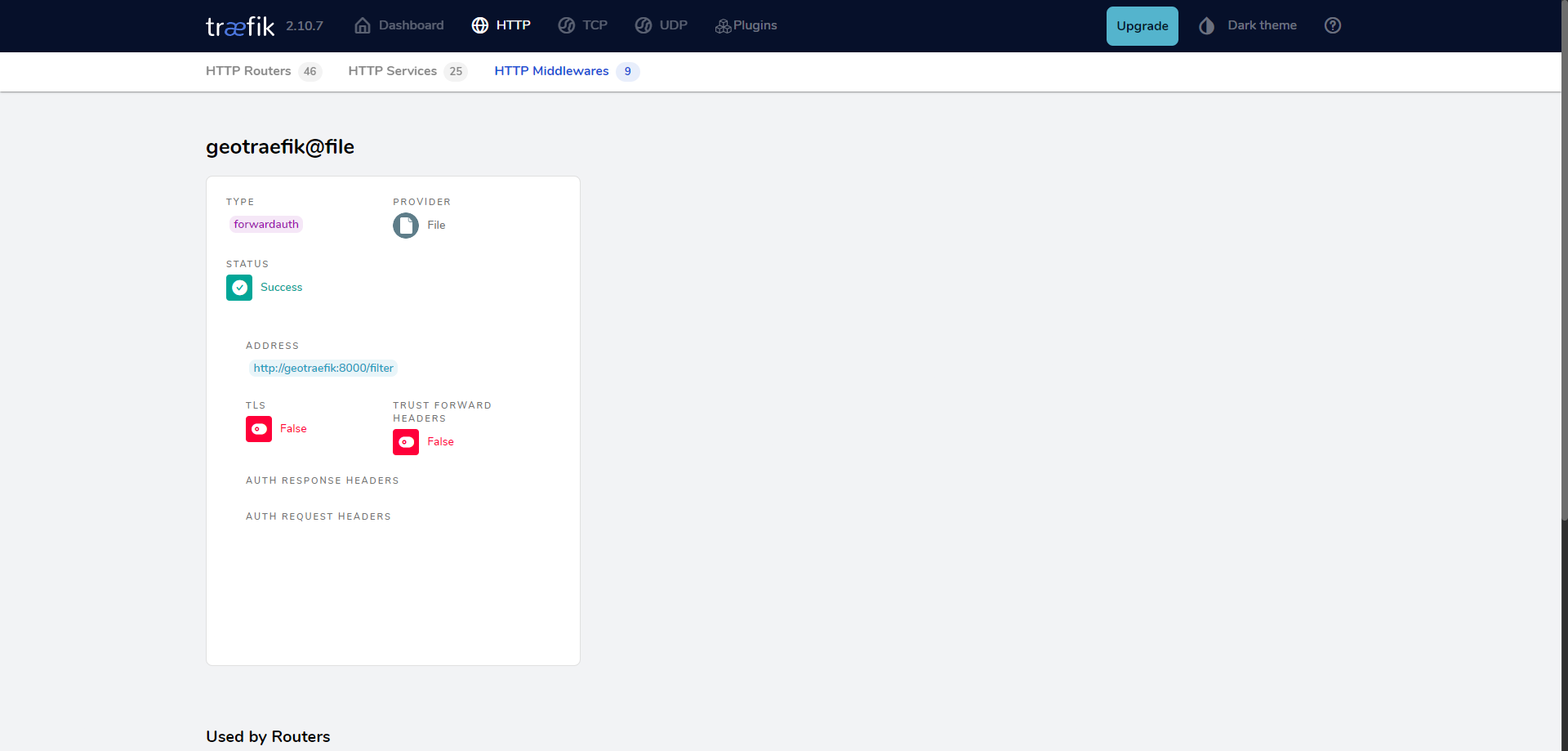The width and height of the screenshot is (1568, 751).
Task: Open the HTTP section
Action: pyautogui.click(x=501, y=25)
